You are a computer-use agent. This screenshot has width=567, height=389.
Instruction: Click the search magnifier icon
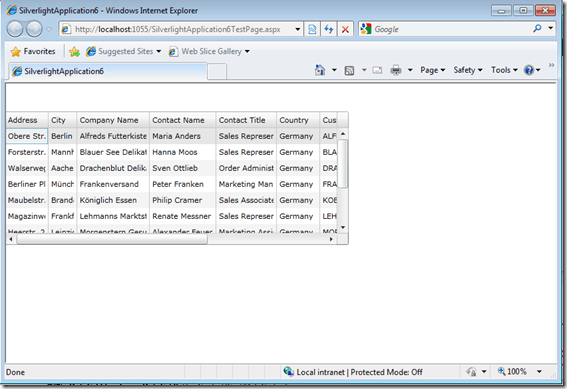click(x=537, y=29)
